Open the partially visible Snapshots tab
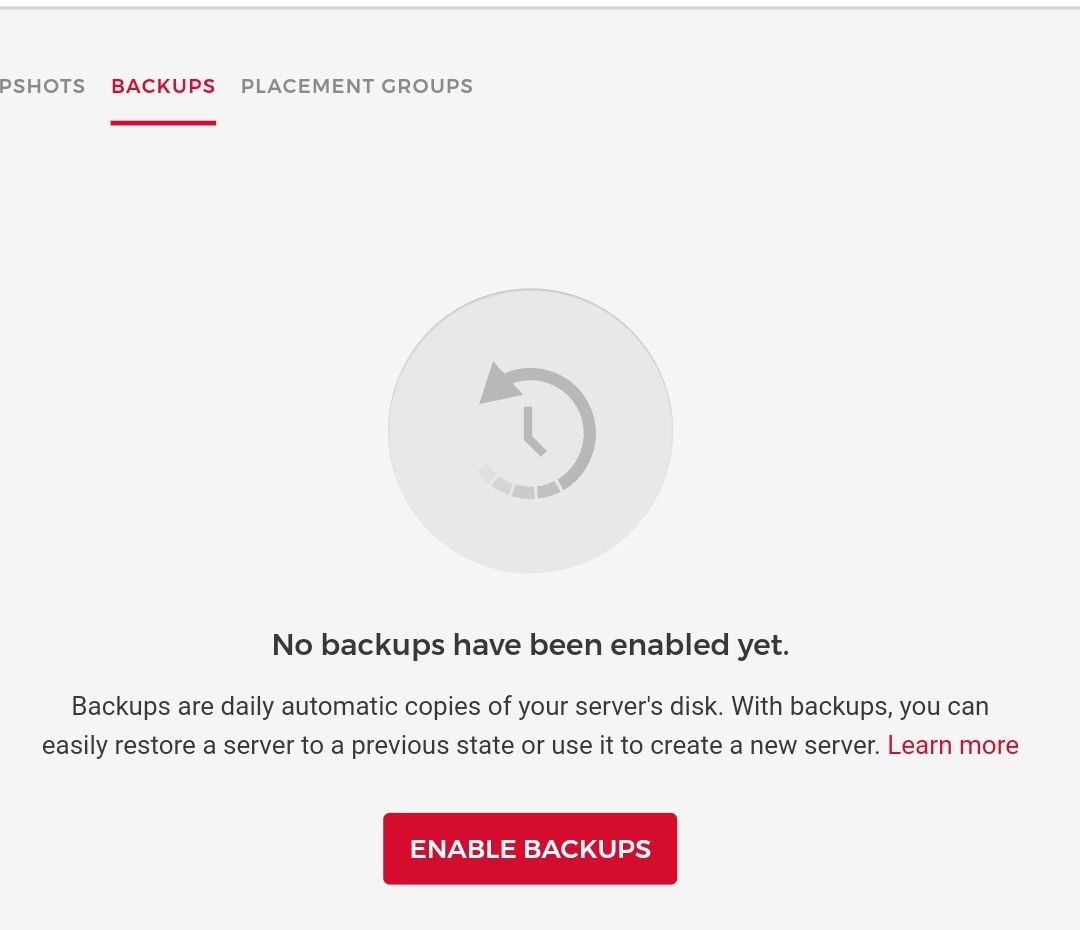 (42, 86)
